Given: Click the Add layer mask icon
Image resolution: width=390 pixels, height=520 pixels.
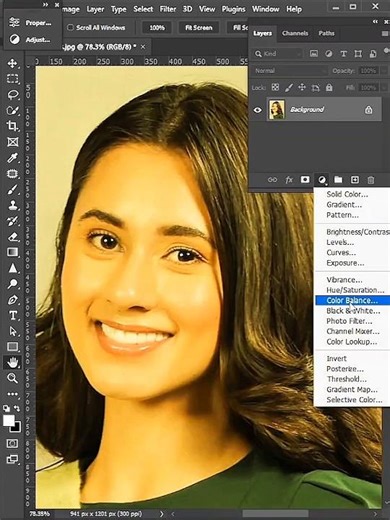Looking at the screenshot, I should (x=305, y=180).
